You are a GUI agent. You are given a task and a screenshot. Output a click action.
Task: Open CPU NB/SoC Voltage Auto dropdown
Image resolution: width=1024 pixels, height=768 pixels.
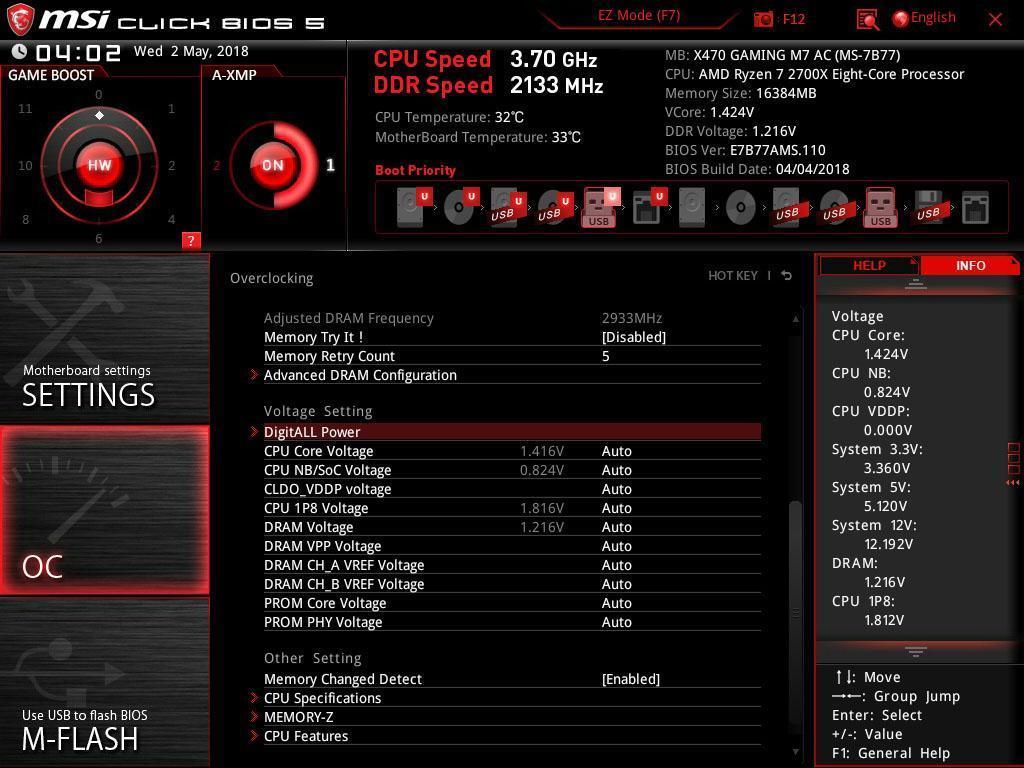[616, 470]
